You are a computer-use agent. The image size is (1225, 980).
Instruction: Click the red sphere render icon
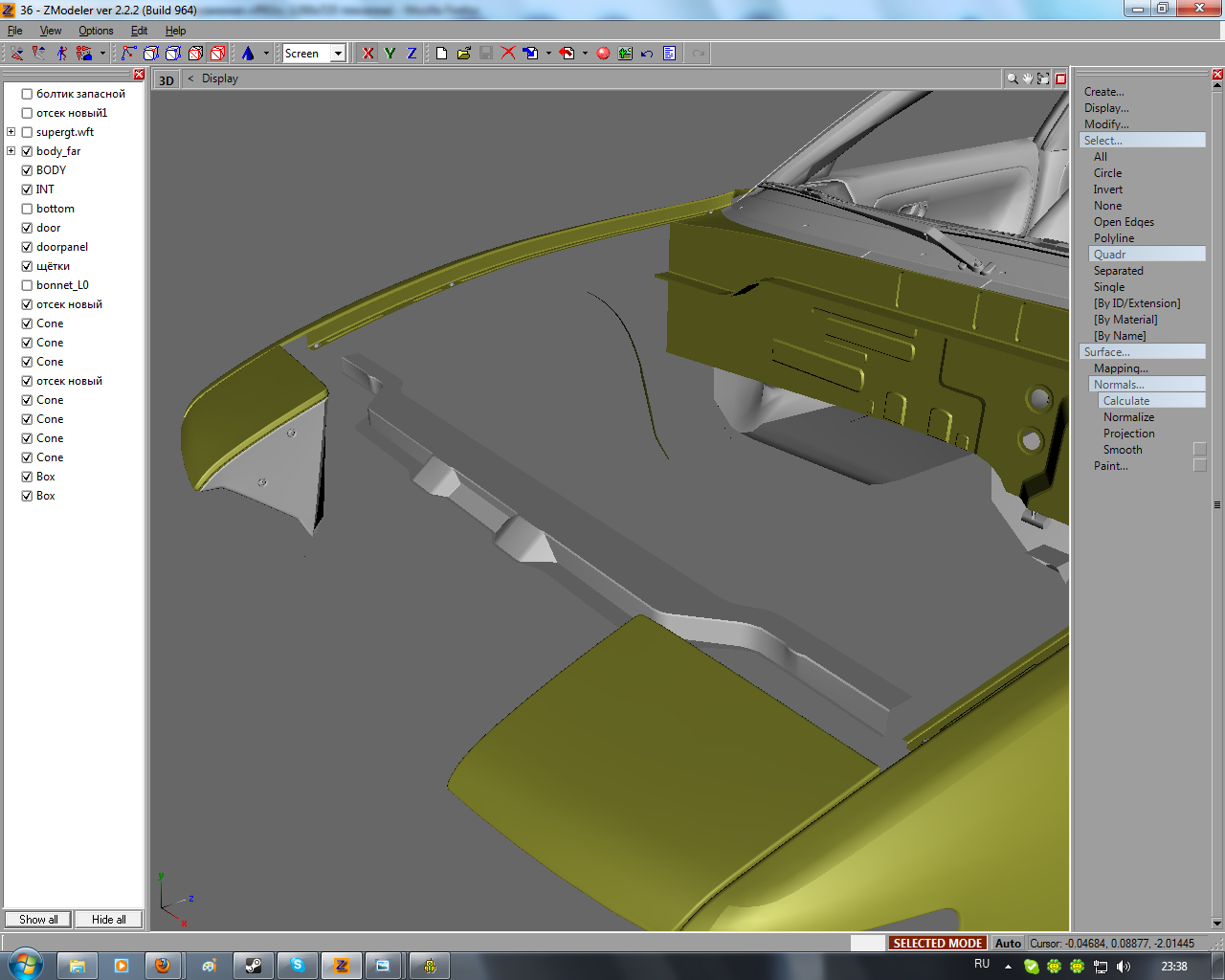point(603,54)
